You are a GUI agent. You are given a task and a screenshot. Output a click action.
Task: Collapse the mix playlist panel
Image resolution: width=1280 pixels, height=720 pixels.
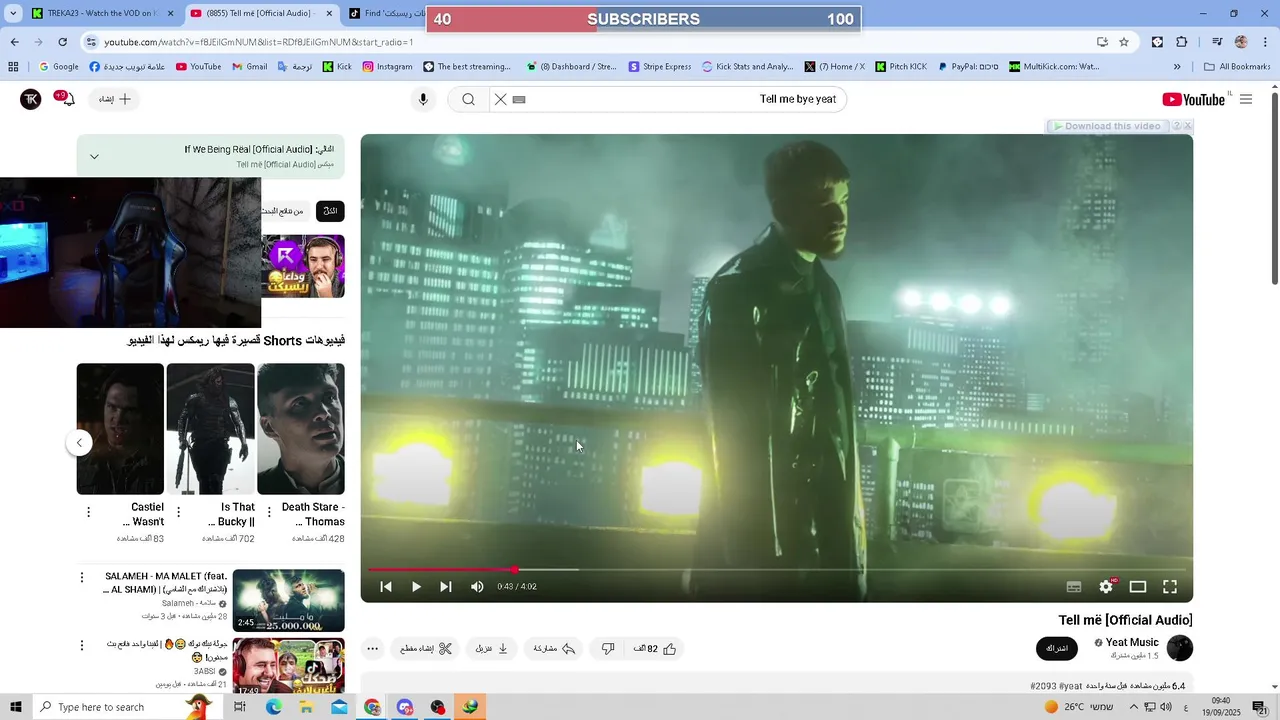94,157
